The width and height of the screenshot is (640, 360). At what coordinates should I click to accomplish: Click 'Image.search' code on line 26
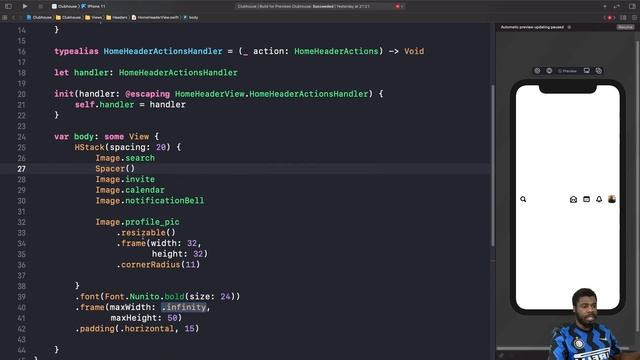pos(125,158)
